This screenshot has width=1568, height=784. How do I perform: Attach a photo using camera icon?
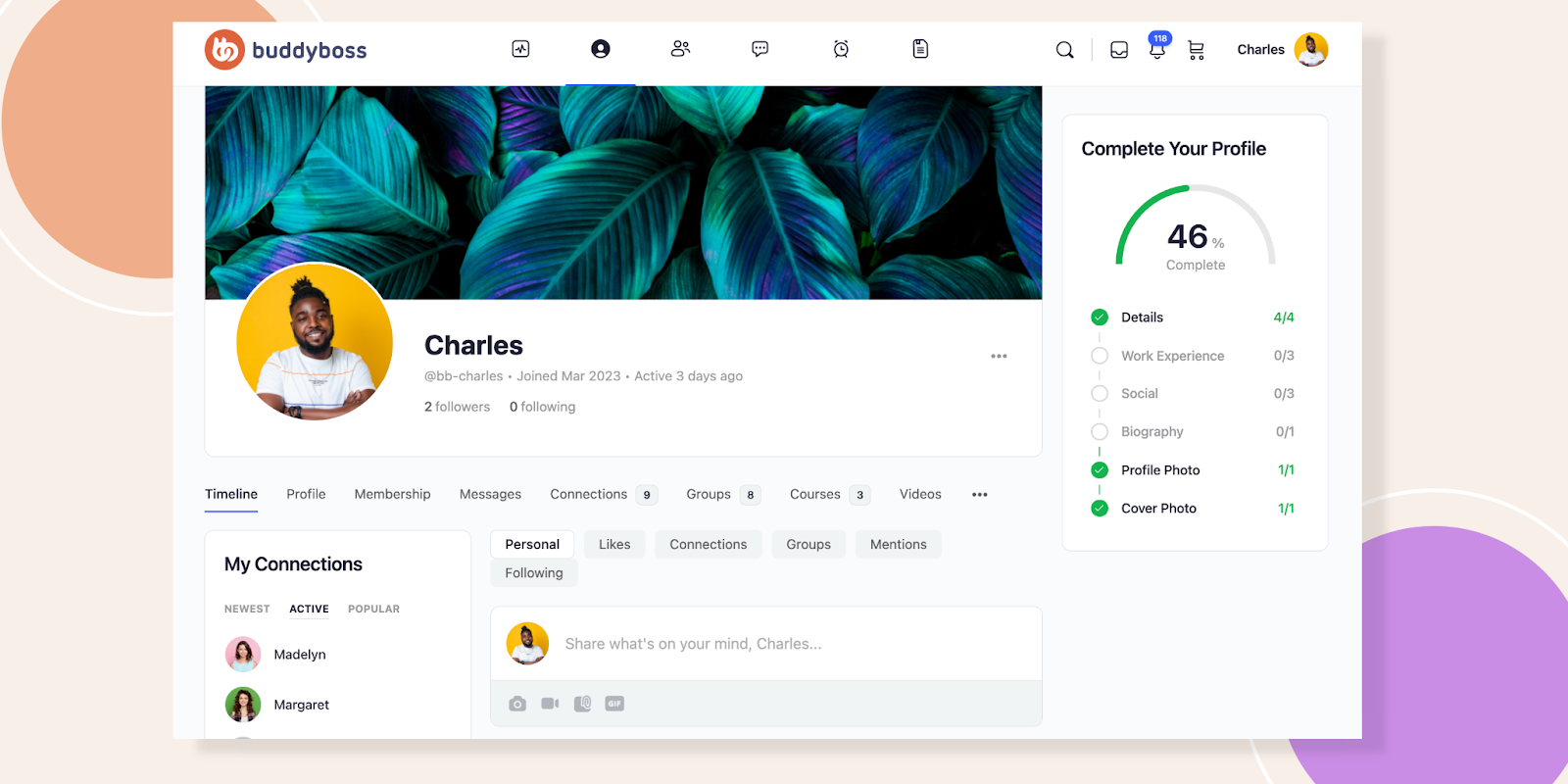click(x=517, y=704)
